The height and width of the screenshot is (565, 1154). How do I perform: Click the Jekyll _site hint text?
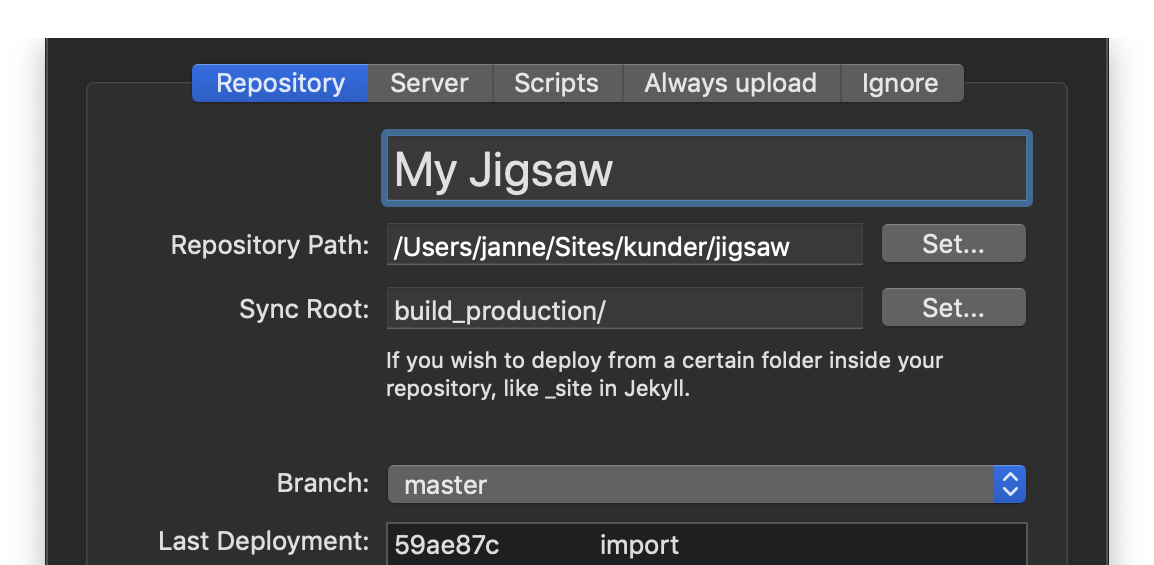click(x=665, y=374)
